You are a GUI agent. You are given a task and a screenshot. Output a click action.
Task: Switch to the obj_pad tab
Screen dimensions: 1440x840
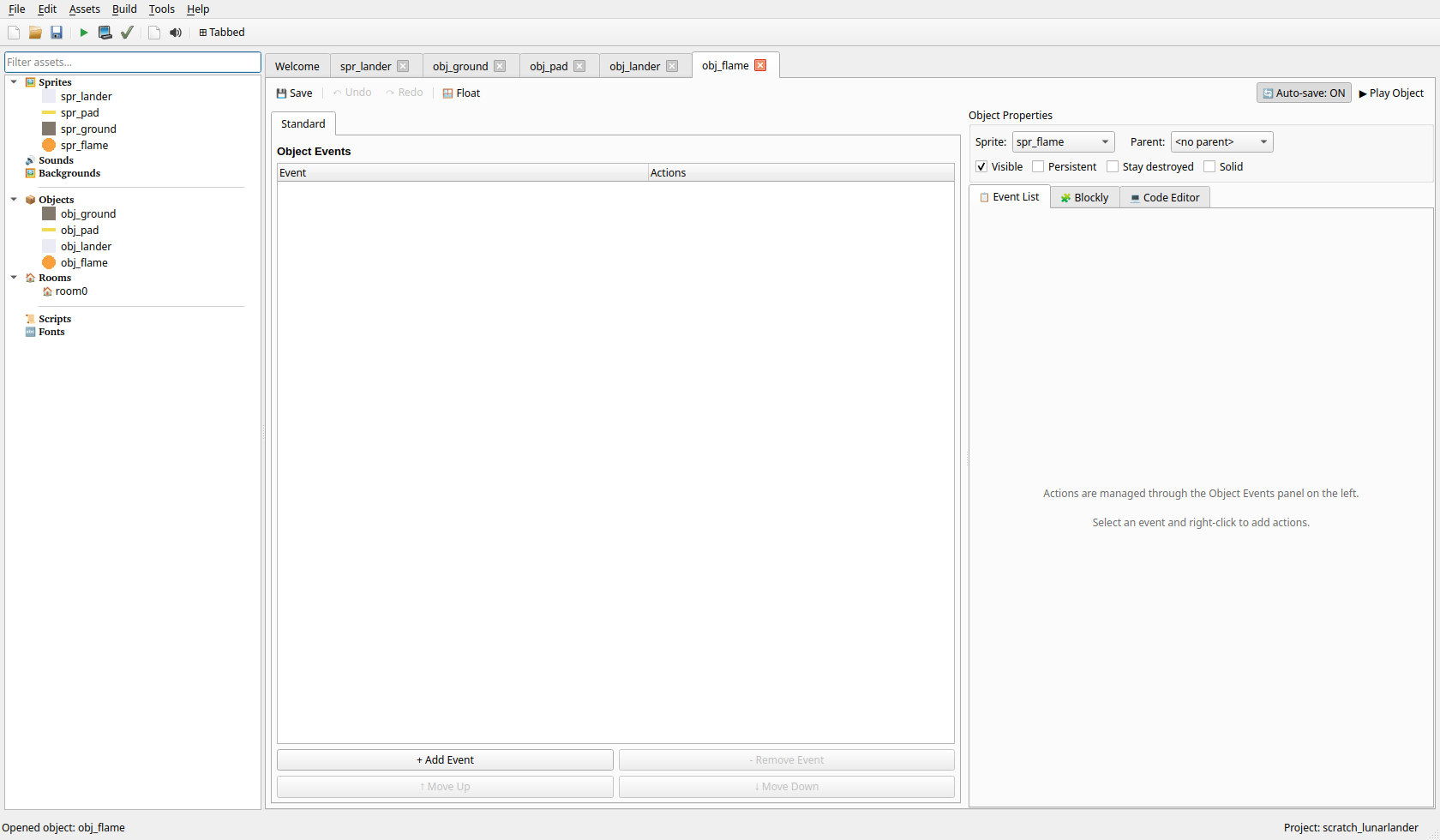tap(549, 66)
